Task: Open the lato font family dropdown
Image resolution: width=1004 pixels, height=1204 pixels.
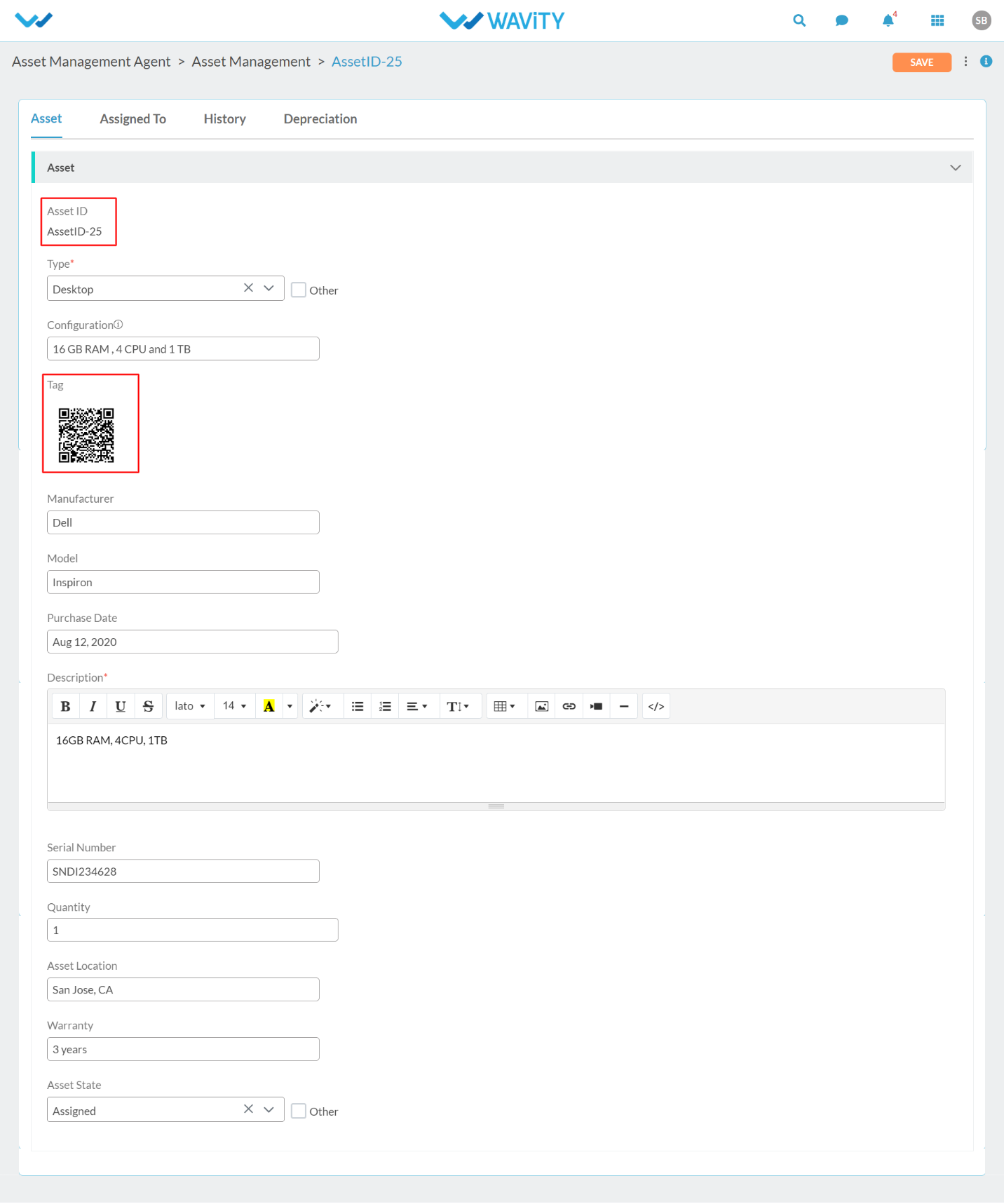Action: 190,706
